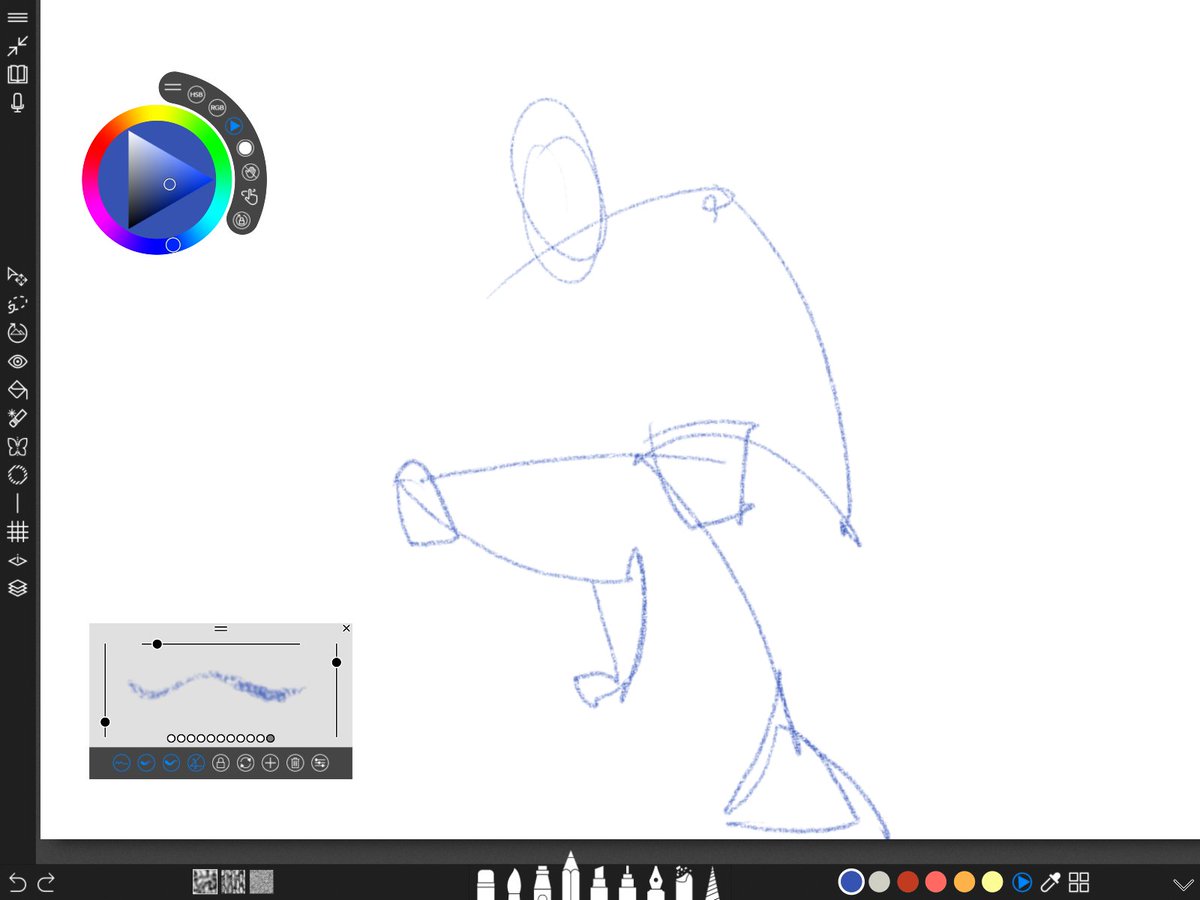
Task: Select the lasso selection tool
Action: (18, 304)
